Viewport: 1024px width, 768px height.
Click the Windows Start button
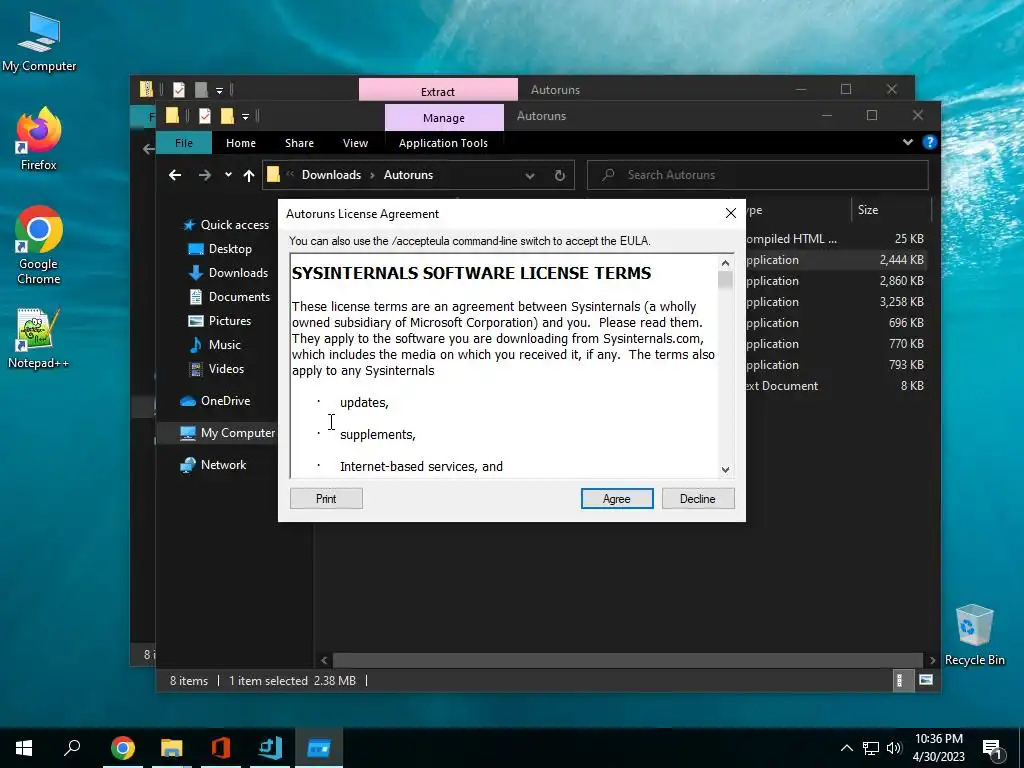pyautogui.click(x=24, y=748)
